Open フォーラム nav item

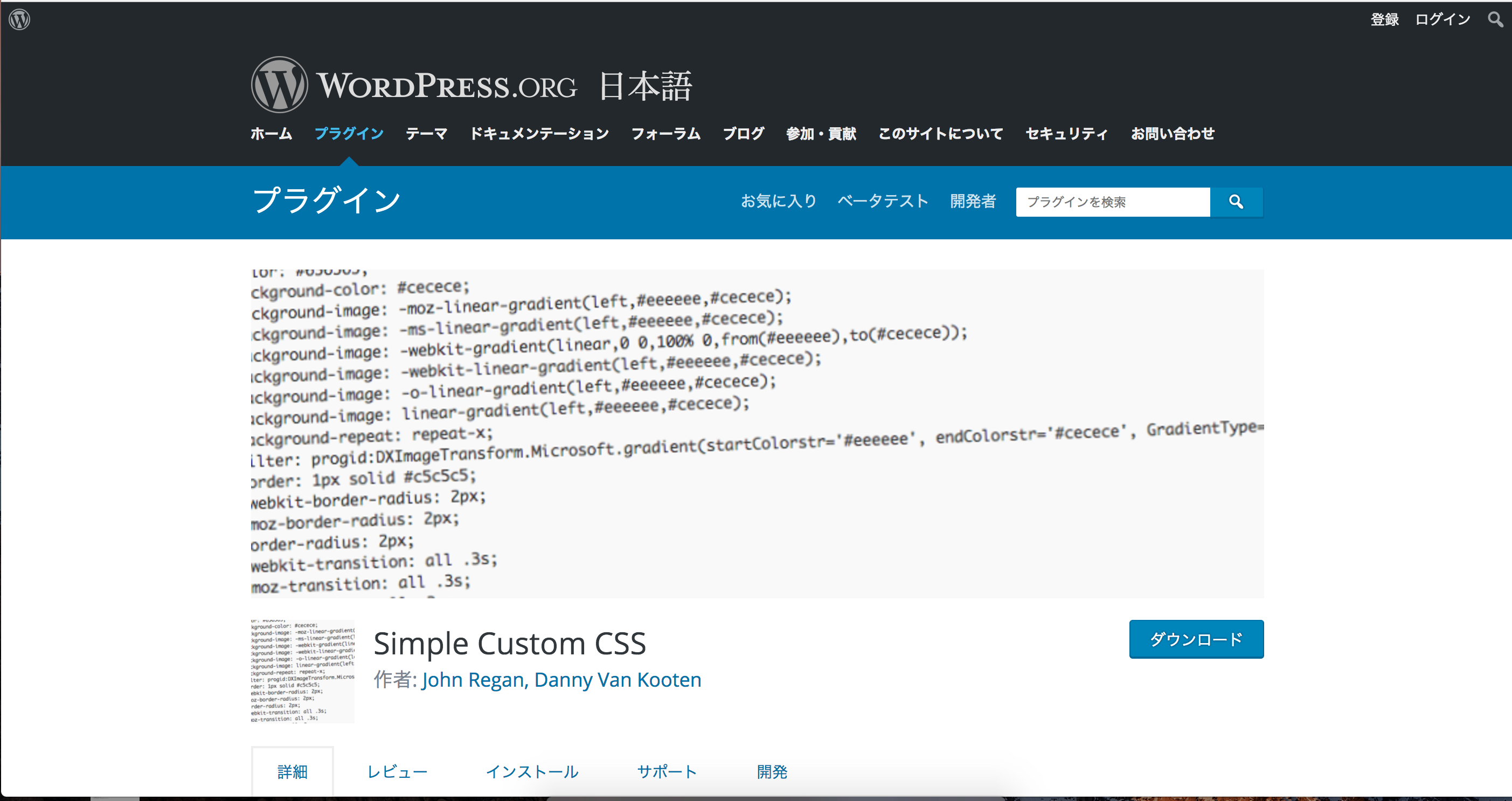[x=665, y=134]
